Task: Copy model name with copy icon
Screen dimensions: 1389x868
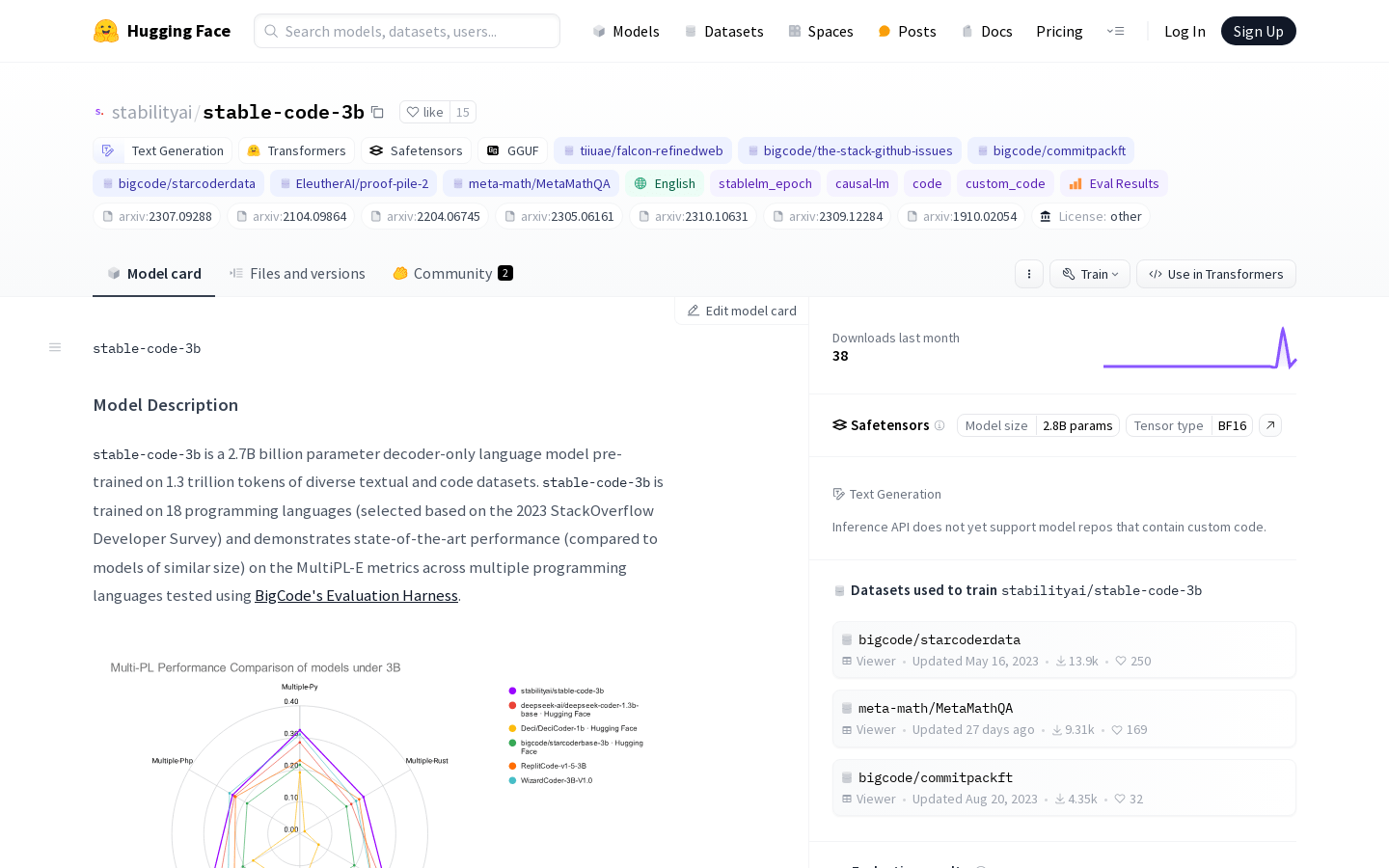Action: tap(377, 113)
